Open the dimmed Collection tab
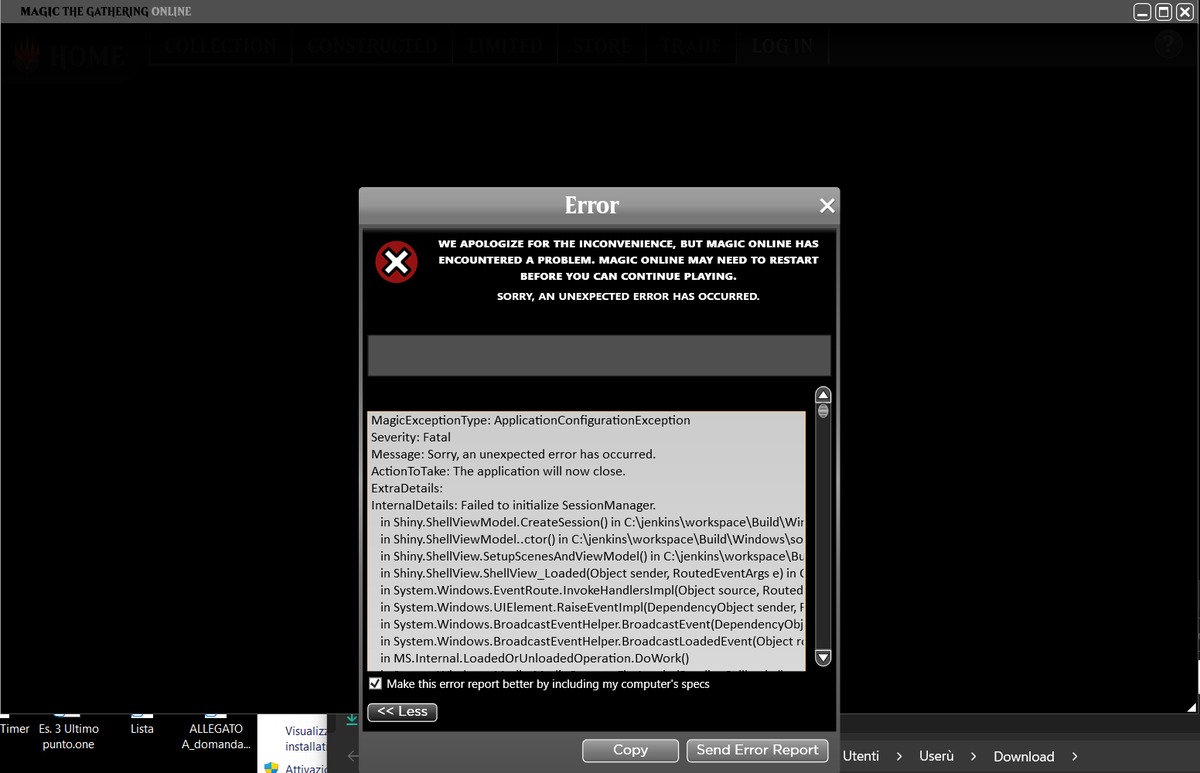Viewport: 1200px width, 773px height. coord(221,47)
